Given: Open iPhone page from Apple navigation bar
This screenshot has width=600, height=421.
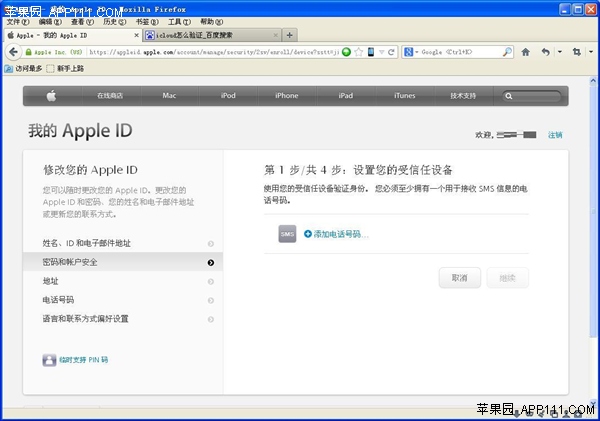Looking at the screenshot, I should (287, 96).
